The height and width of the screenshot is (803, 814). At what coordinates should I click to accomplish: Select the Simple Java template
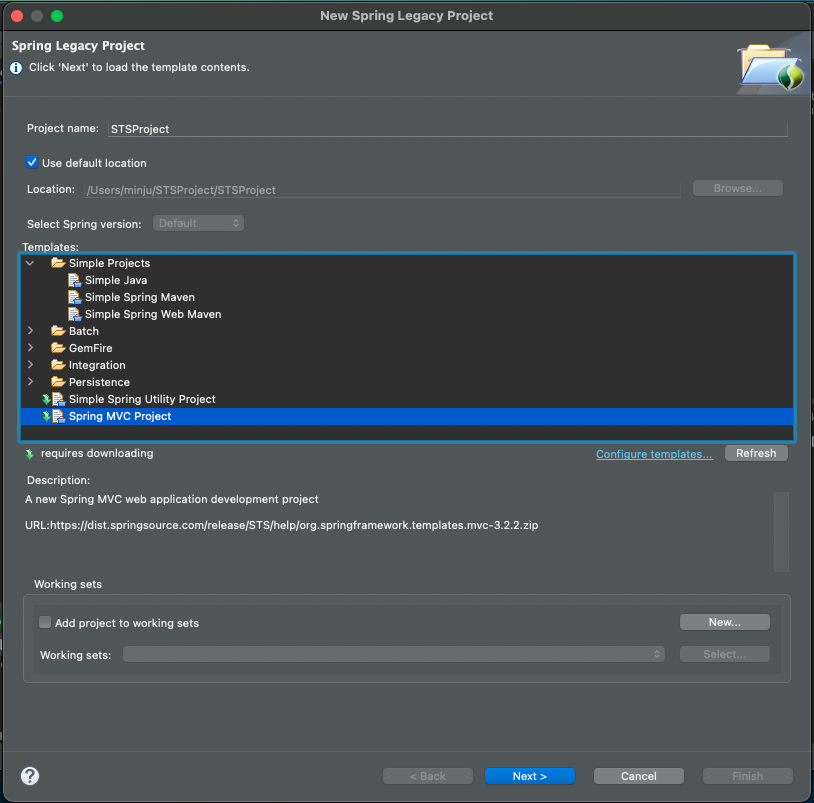(116, 280)
